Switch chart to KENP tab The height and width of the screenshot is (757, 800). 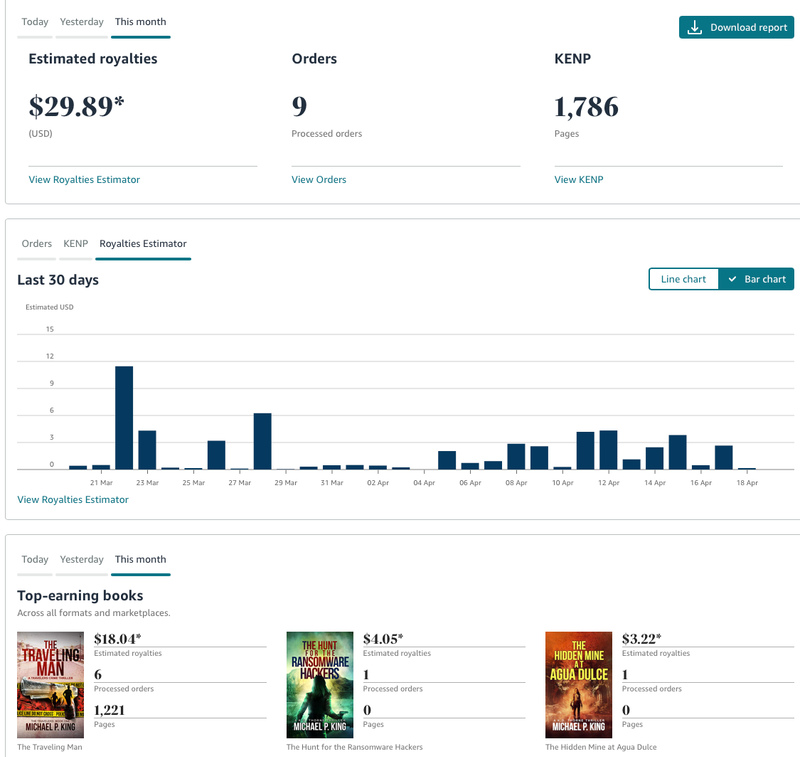click(76, 244)
